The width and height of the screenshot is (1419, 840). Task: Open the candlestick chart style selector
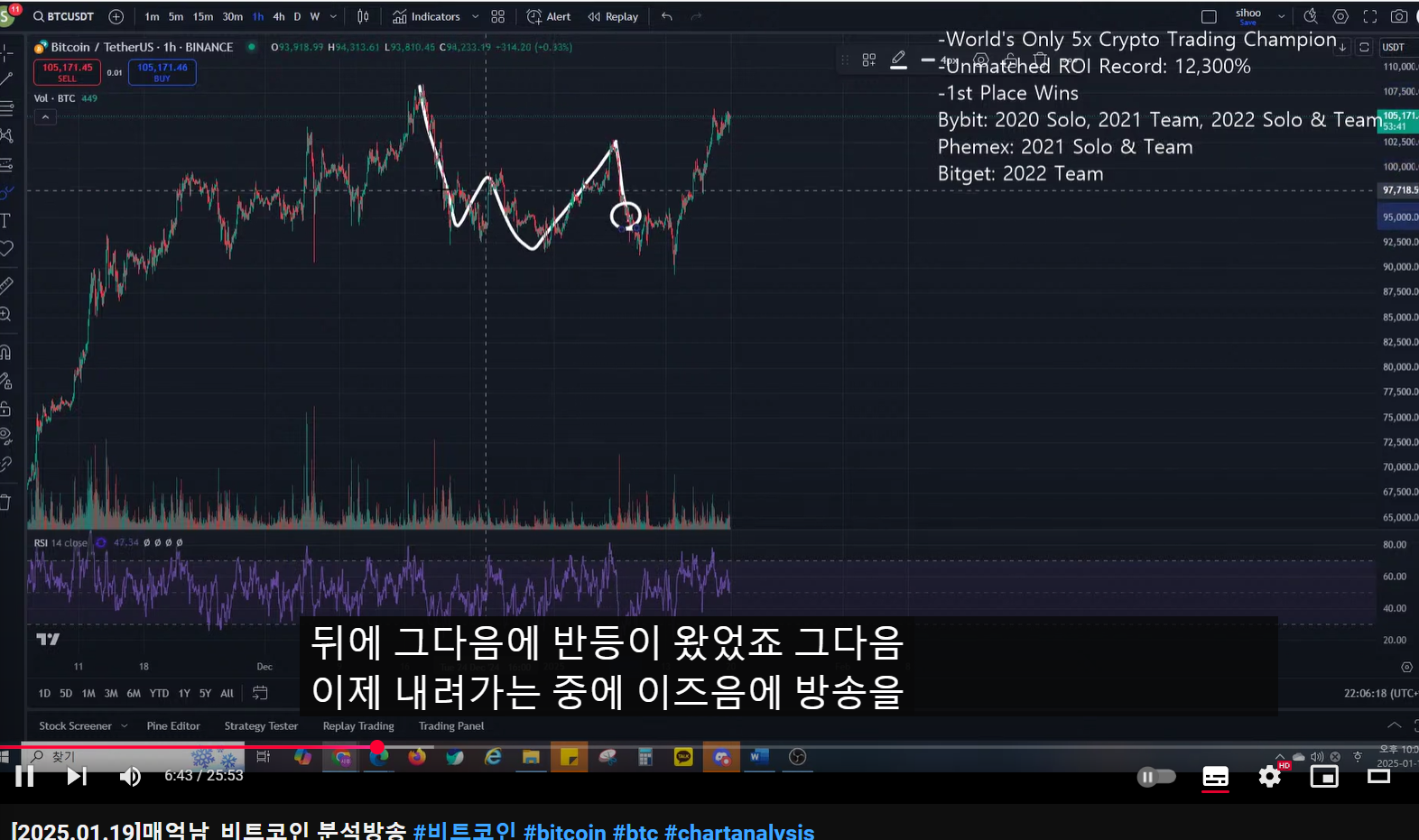pyautogui.click(x=363, y=16)
